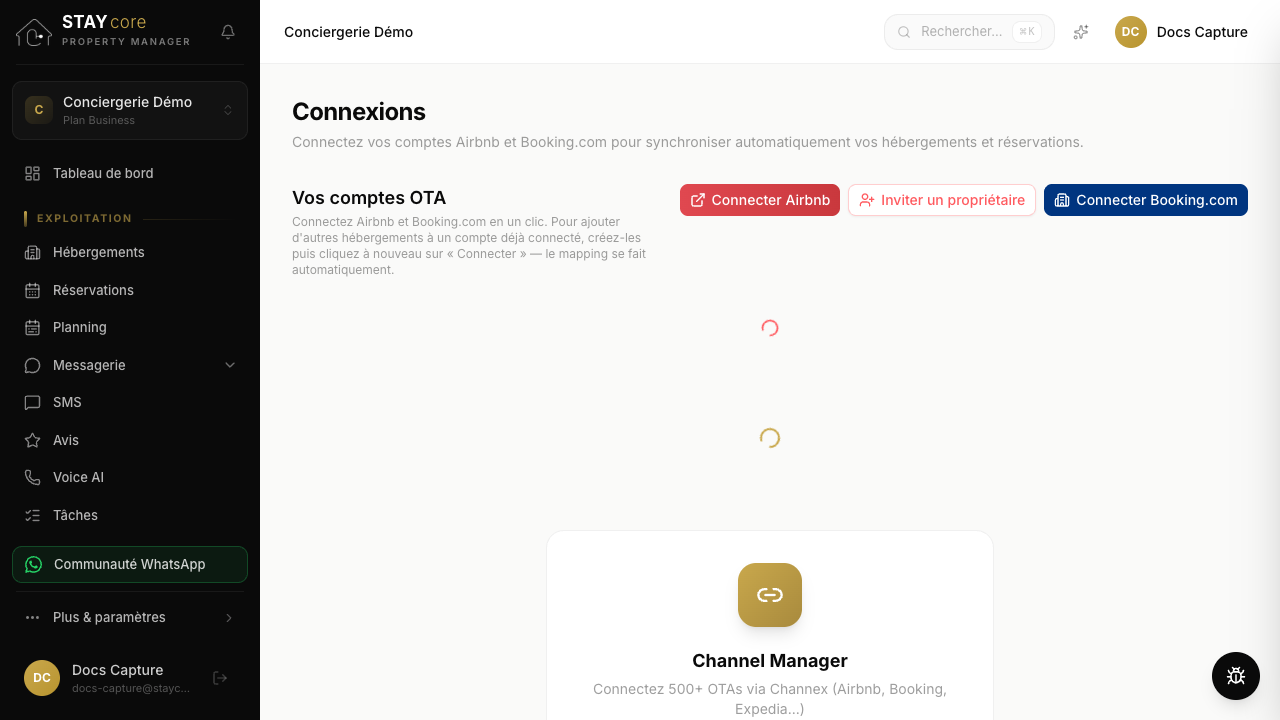The image size is (1280, 720).
Task: Click the Vos comptes OTA heading
Action: (369, 198)
